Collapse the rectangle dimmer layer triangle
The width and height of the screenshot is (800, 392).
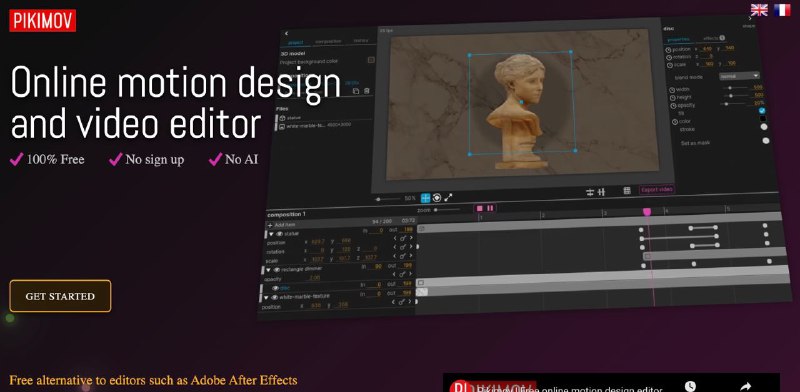tap(269, 270)
